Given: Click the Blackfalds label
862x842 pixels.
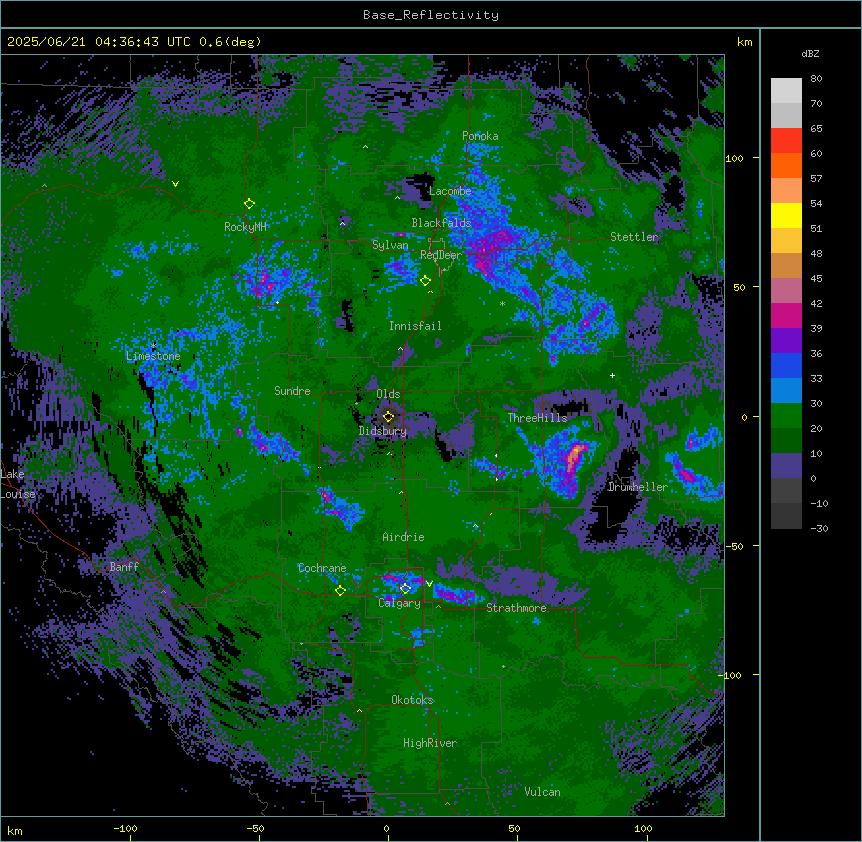Looking at the screenshot, I should pyautogui.click(x=441, y=223).
